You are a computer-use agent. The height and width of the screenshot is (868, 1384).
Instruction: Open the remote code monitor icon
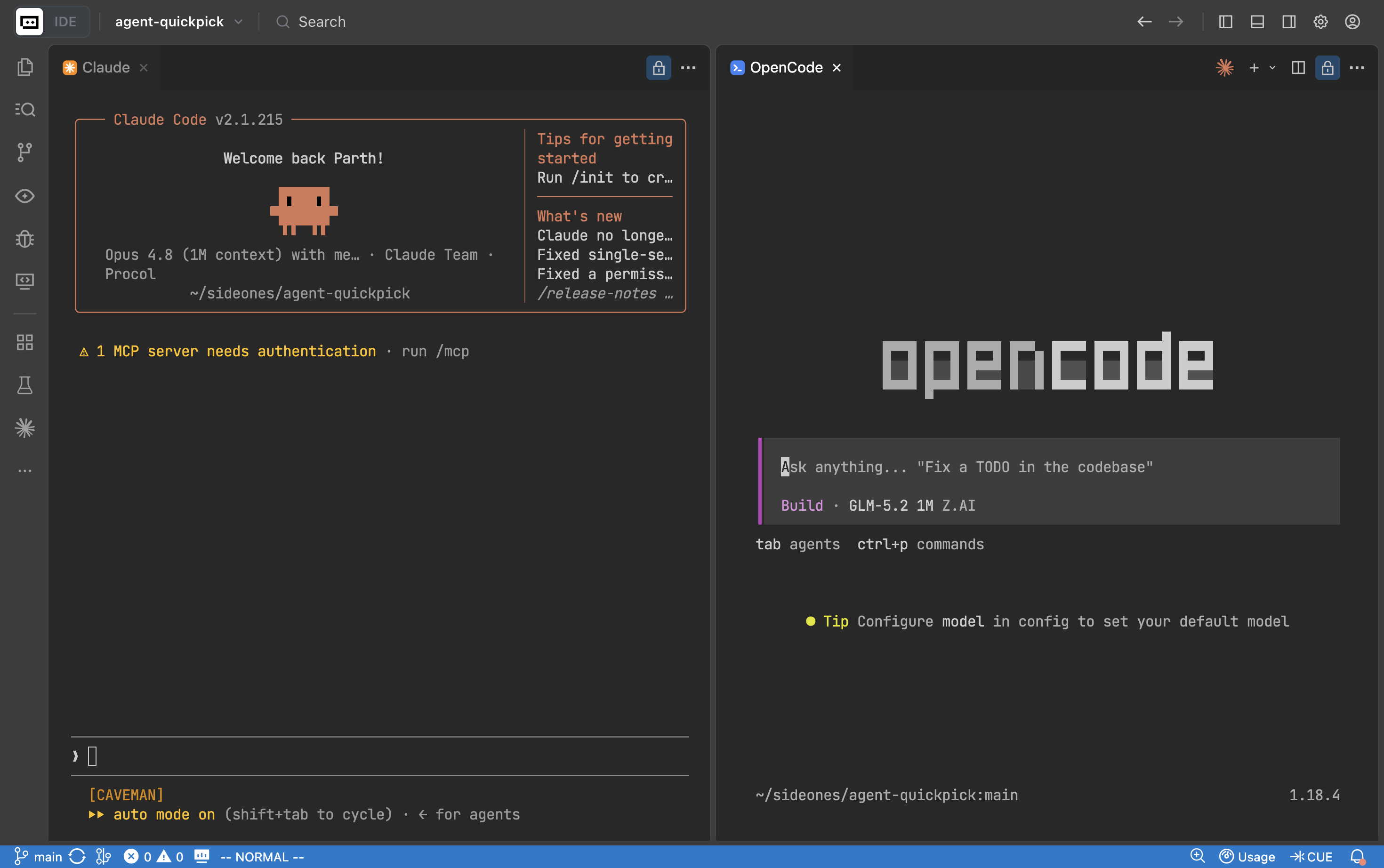[24, 281]
